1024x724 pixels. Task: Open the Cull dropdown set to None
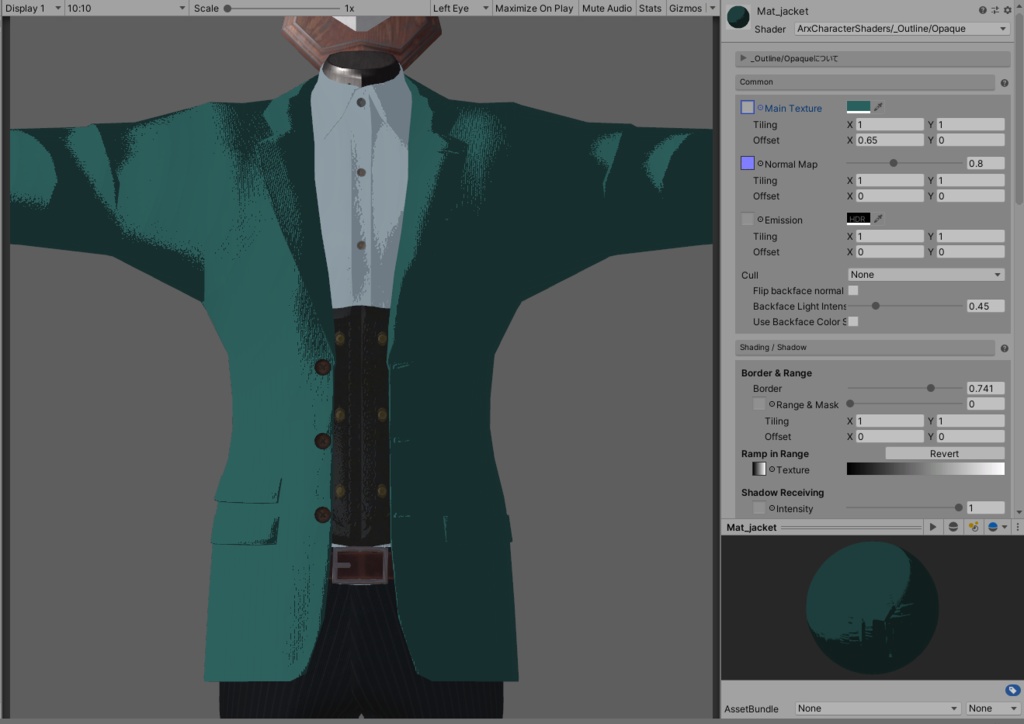(x=925, y=274)
